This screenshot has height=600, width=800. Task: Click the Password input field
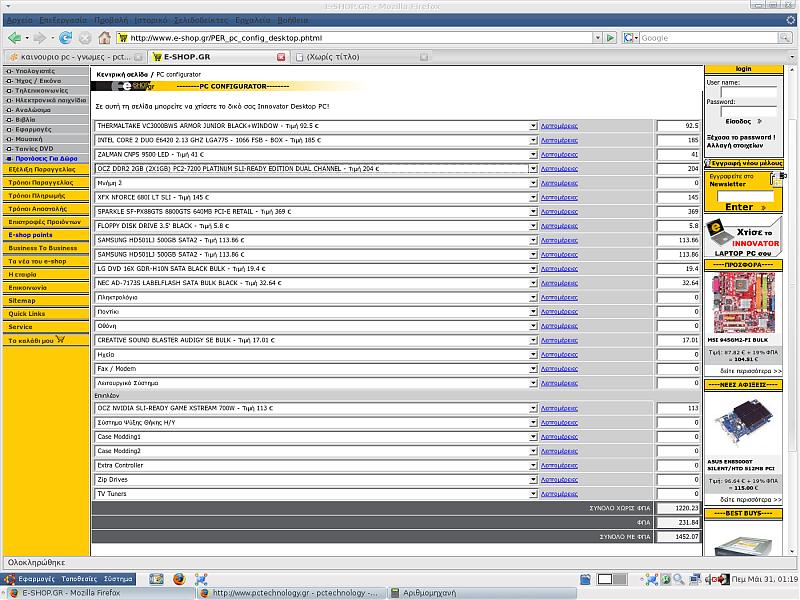point(748,111)
